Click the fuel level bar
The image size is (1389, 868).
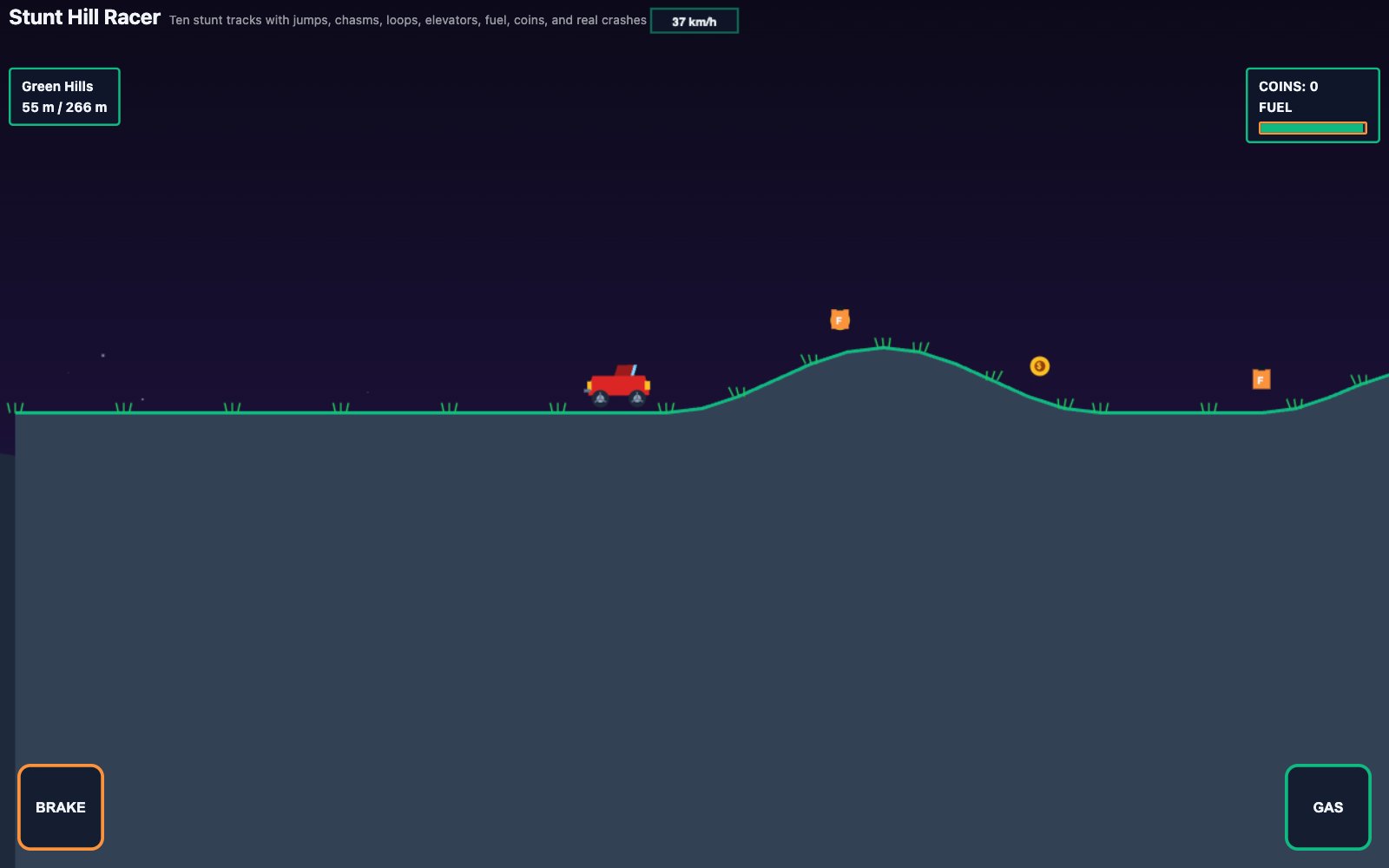coord(1313,128)
